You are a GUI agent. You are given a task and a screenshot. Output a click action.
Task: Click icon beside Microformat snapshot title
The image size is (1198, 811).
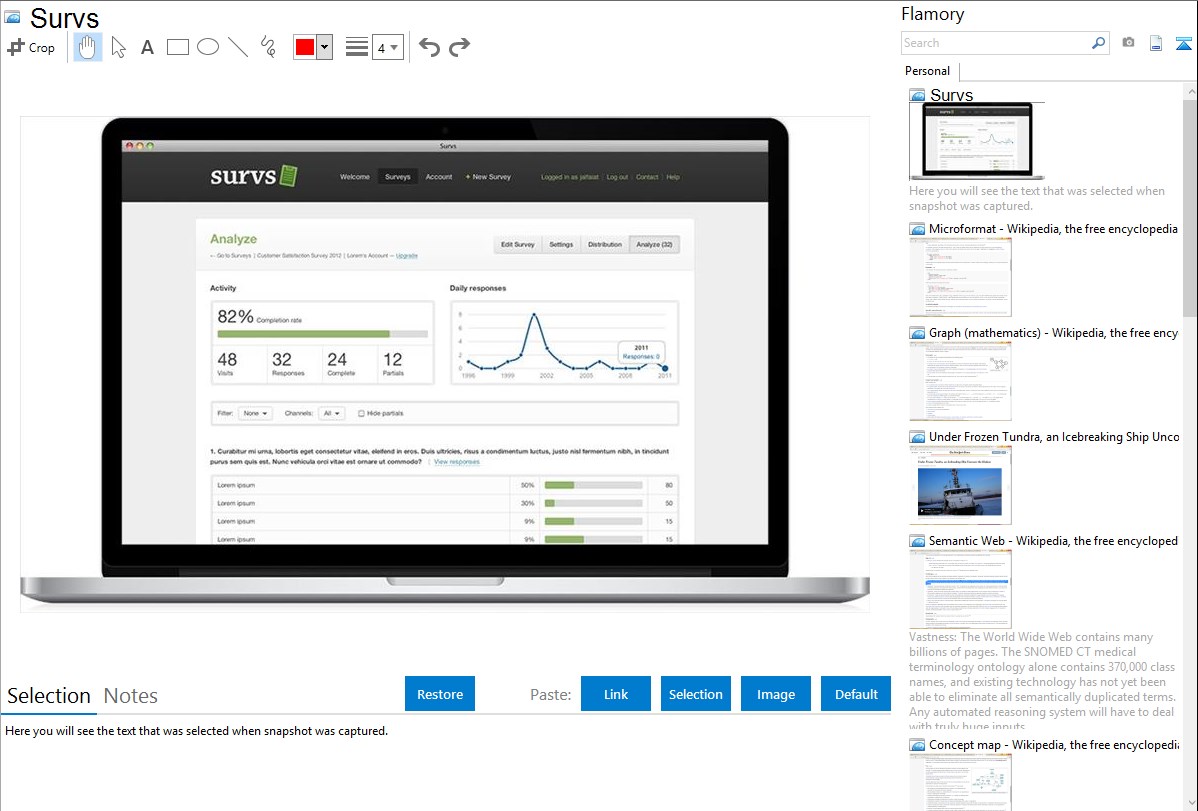pos(917,229)
